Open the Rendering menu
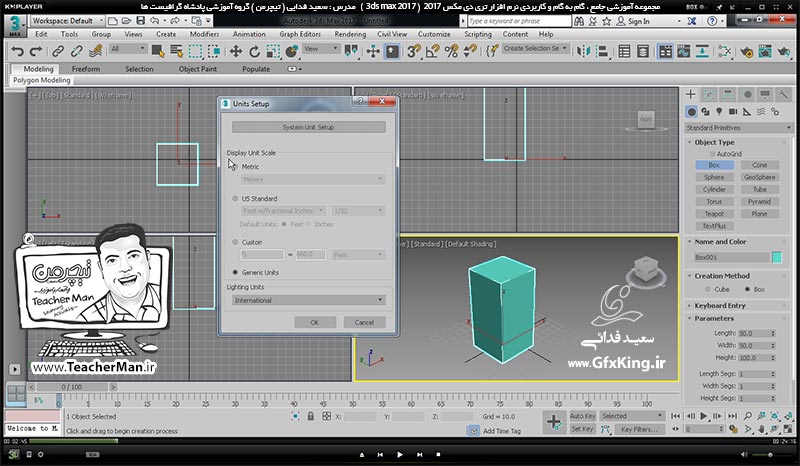The width and height of the screenshot is (800, 466). point(350,34)
